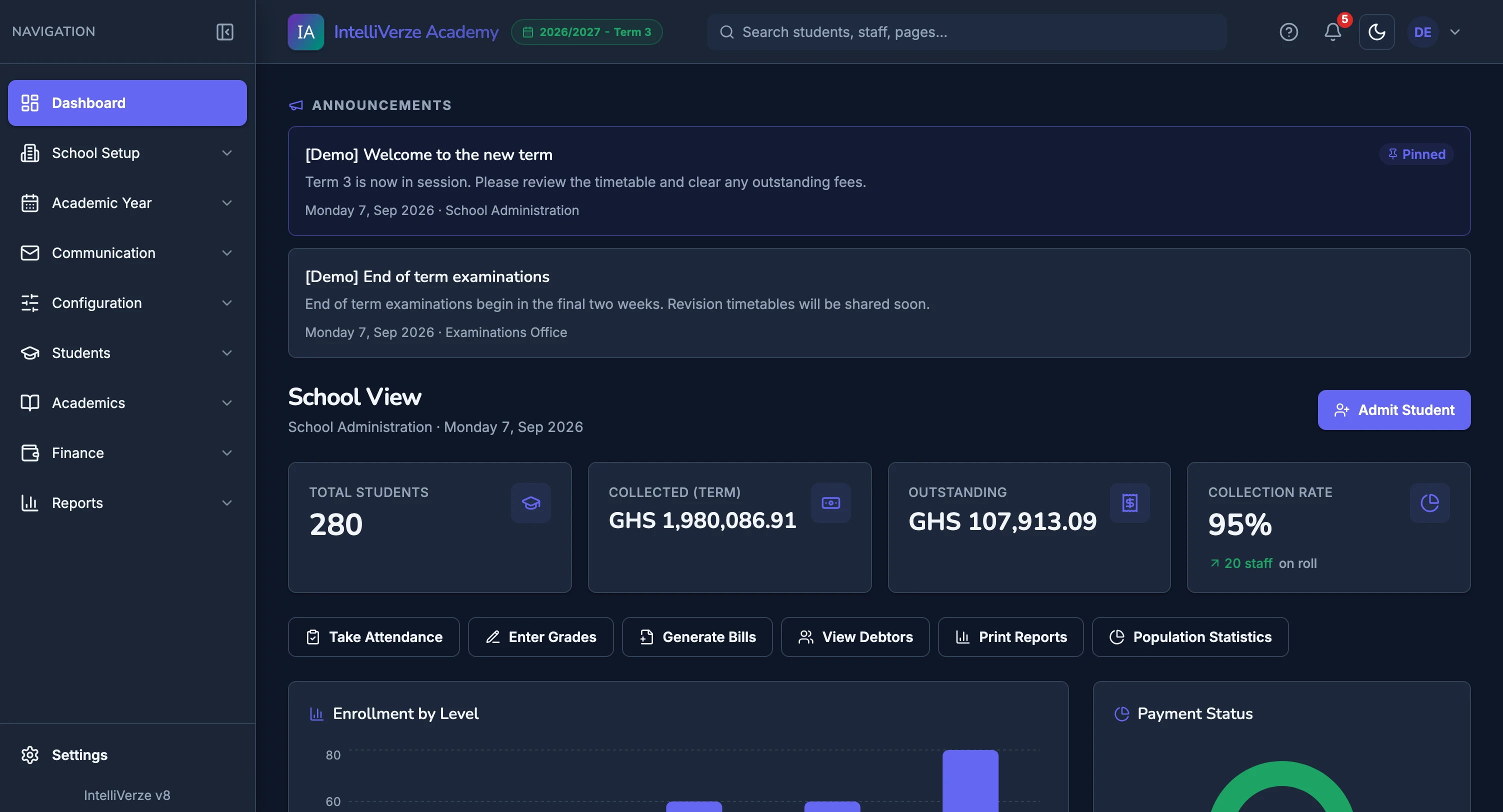The image size is (1503, 812).
Task: Click the Settings gear icon
Action: [x=30, y=755]
